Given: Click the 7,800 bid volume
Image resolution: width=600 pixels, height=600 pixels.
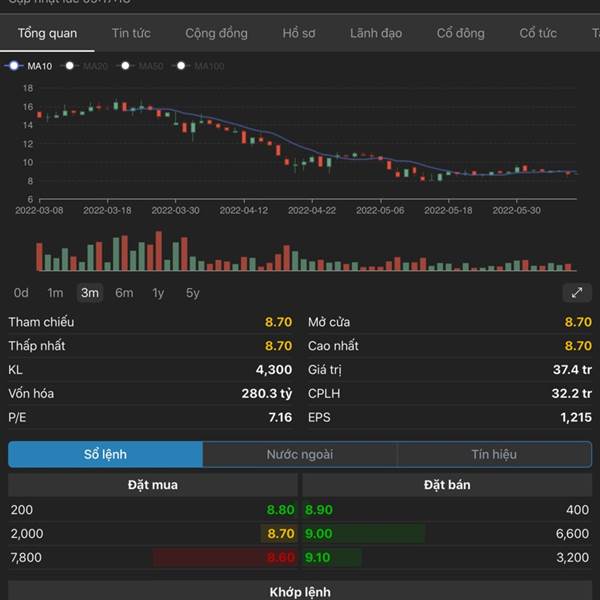Looking at the screenshot, I should point(26,557).
